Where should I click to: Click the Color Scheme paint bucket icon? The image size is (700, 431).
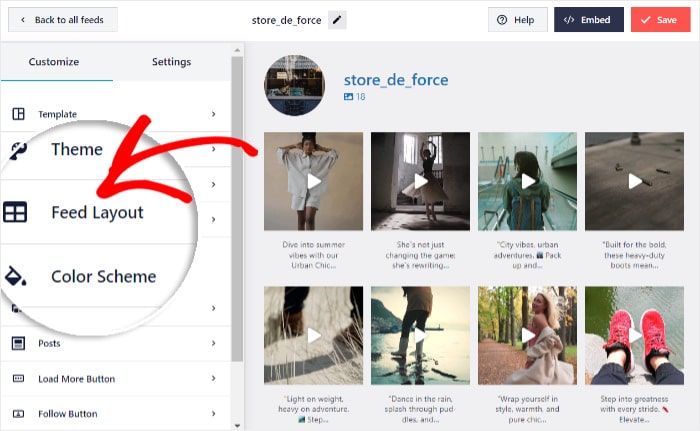[x=16, y=276]
